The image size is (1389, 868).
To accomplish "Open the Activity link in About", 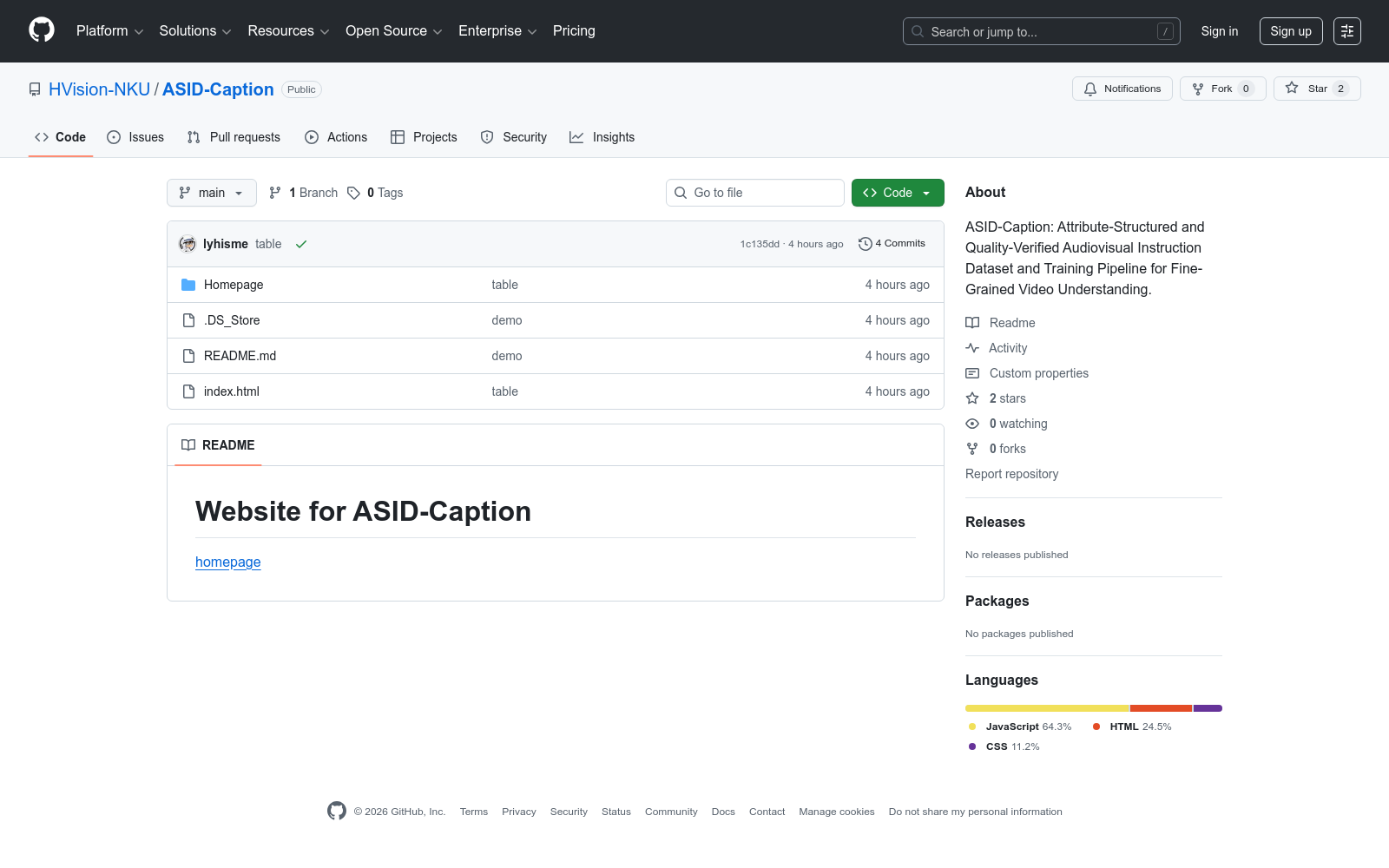I will (997, 348).
